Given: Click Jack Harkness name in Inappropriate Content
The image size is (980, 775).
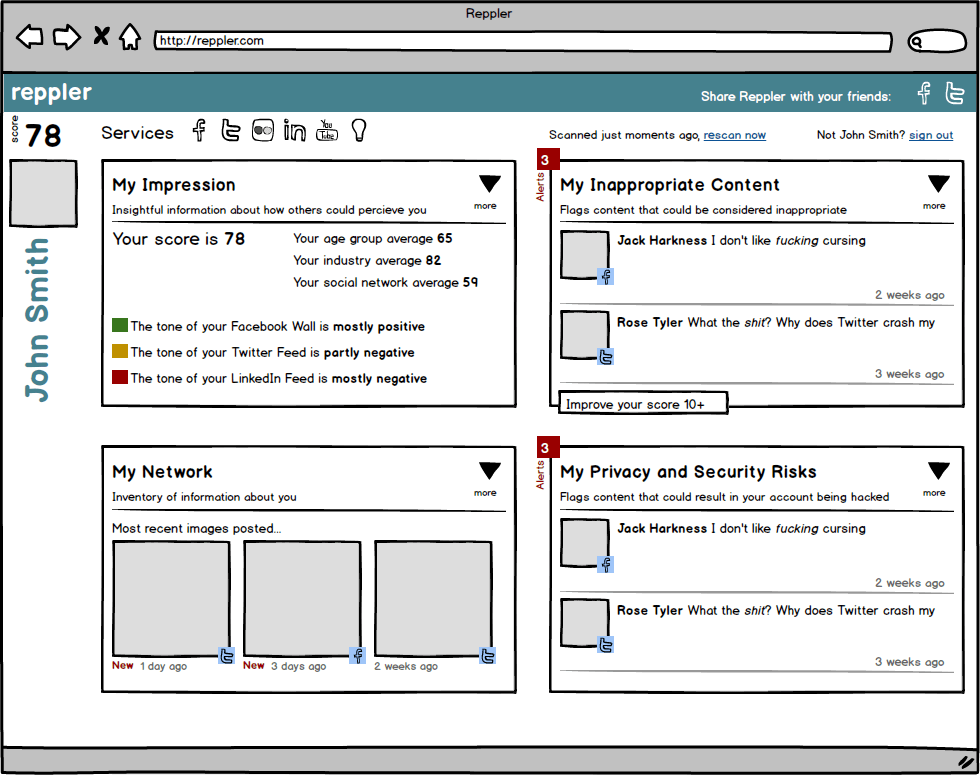Looking at the screenshot, I should click(662, 241).
